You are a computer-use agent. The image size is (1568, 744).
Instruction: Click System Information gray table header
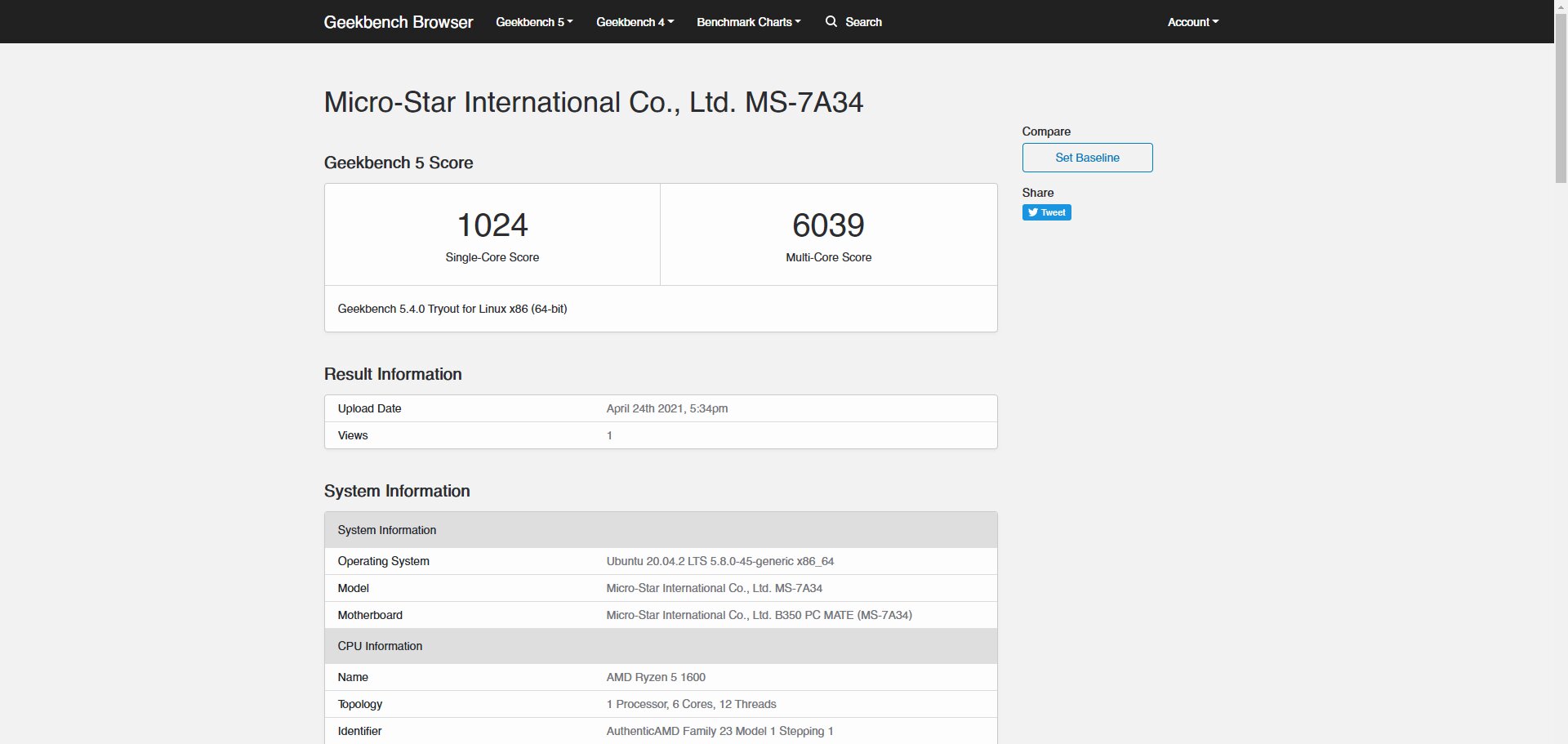[x=661, y=530]
